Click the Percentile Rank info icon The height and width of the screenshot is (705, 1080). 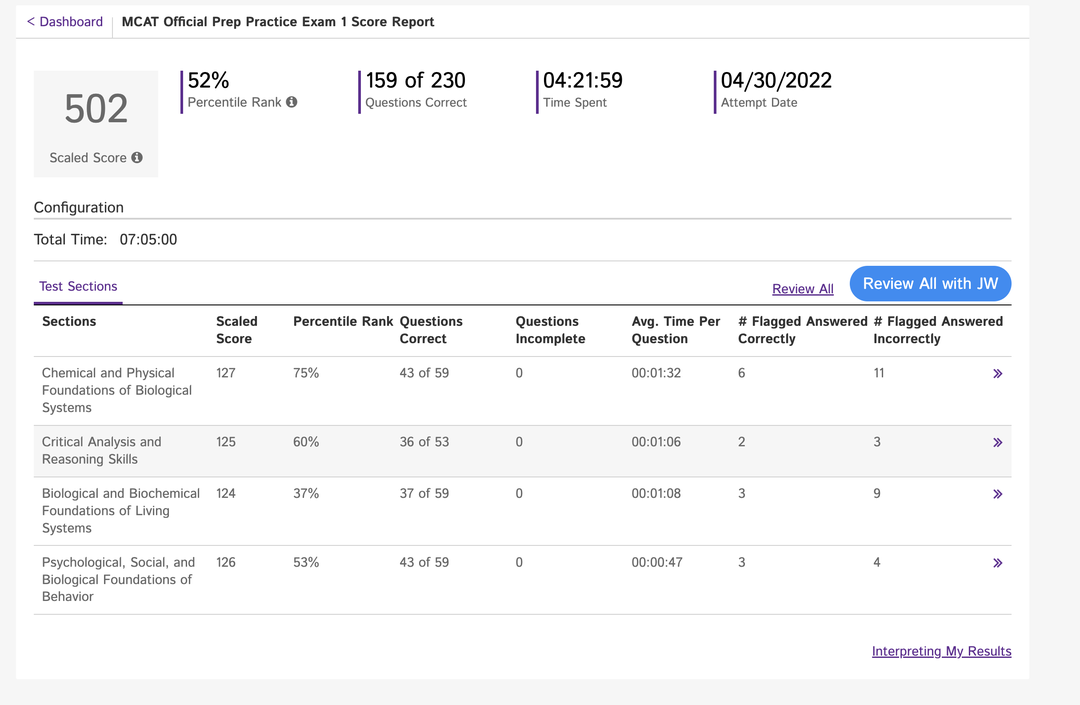pos(292,102)
